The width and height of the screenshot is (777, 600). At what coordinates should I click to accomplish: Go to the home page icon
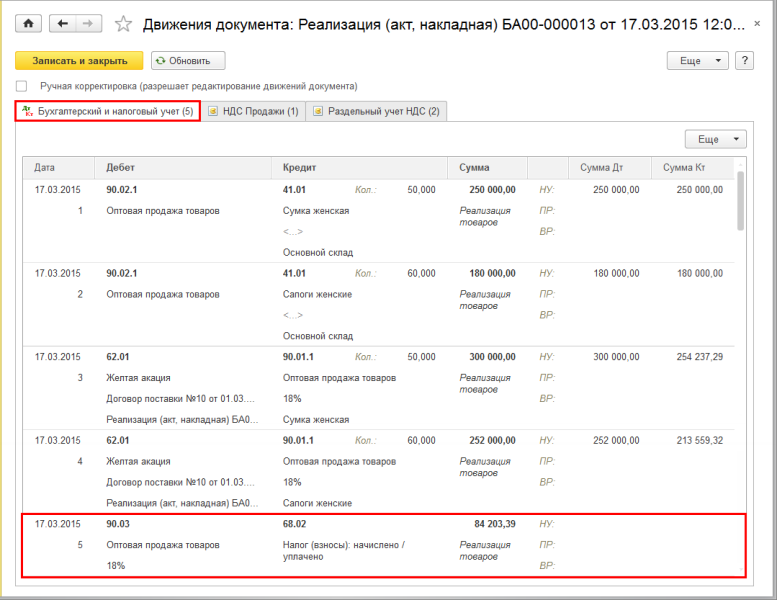28,23
